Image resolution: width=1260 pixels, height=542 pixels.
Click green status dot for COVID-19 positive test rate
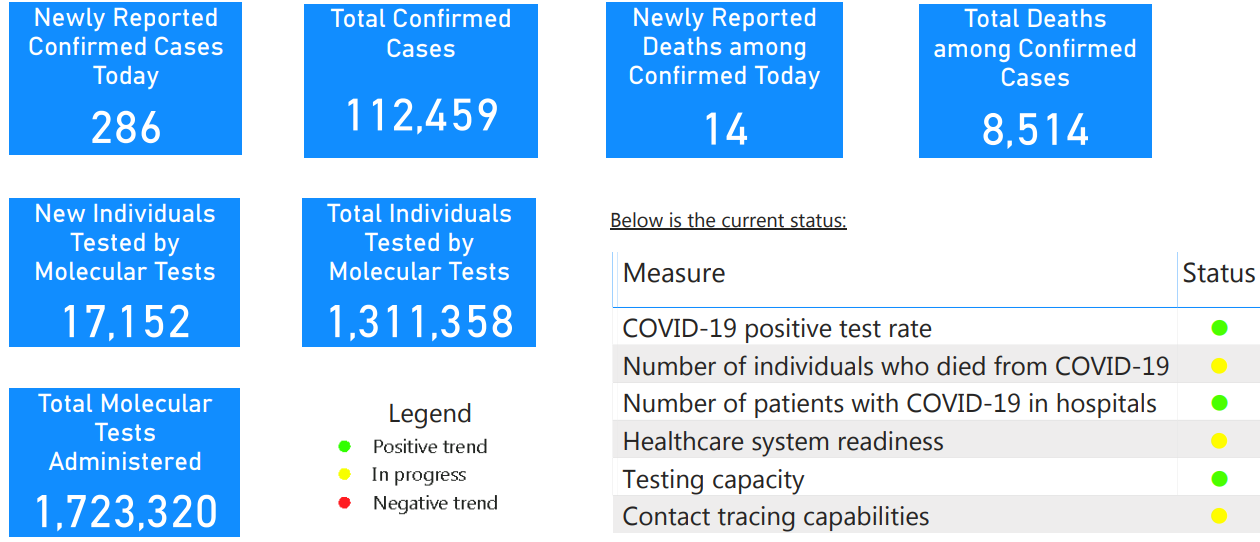pos(1219,328)
